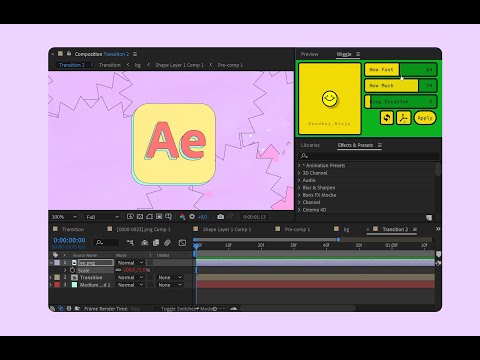Click the composition mini-flowchart icon
The image size is (480, 360).
[130, 243]
